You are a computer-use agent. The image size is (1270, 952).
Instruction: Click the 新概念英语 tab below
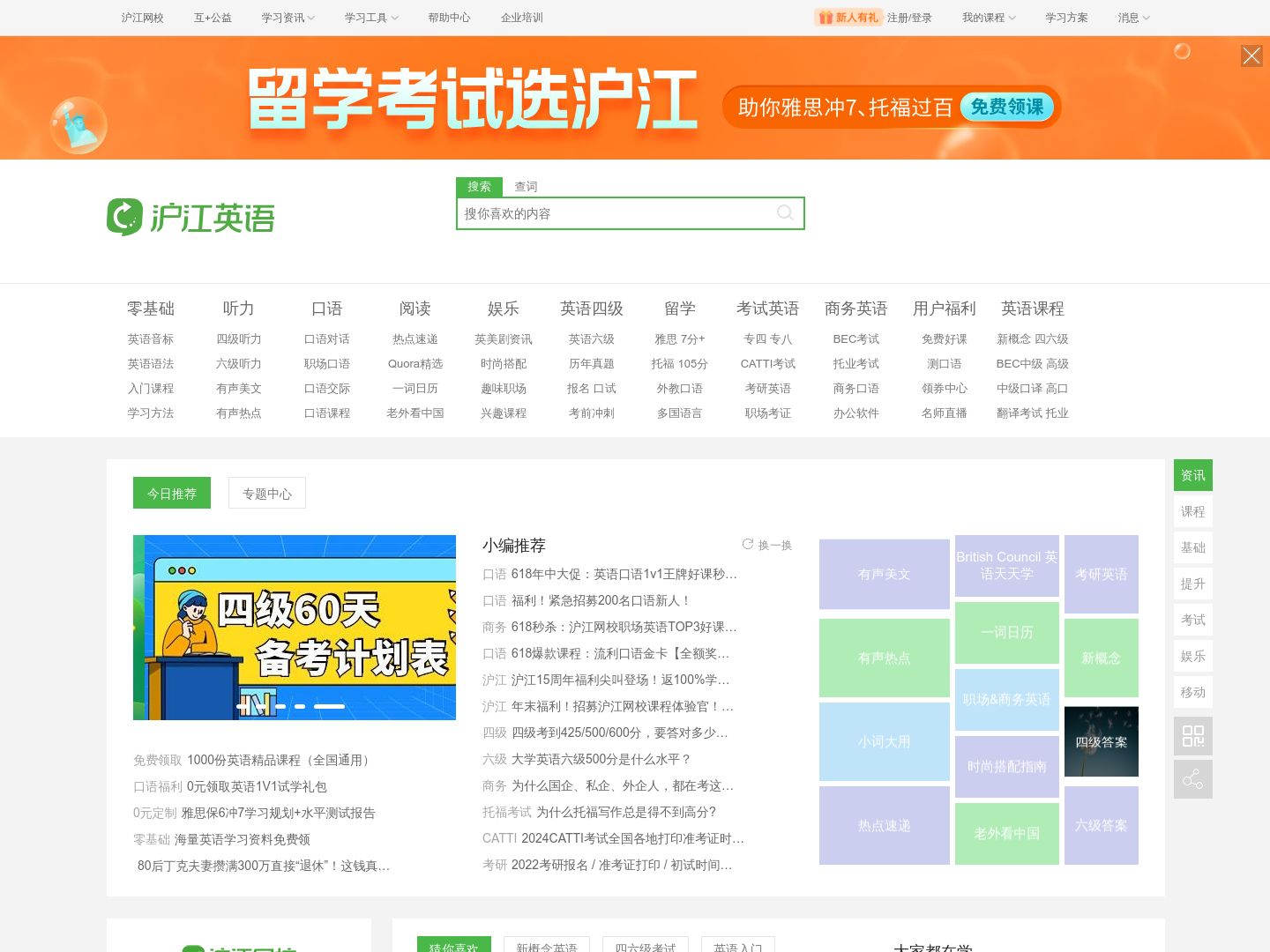547,945
